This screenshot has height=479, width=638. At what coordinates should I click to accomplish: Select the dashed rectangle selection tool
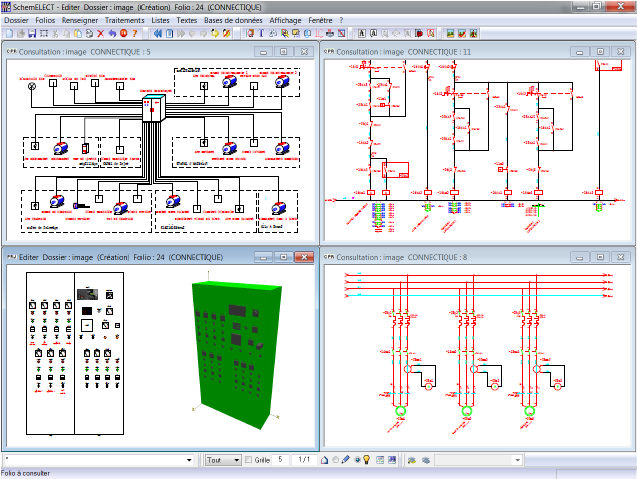pos(44,33)
